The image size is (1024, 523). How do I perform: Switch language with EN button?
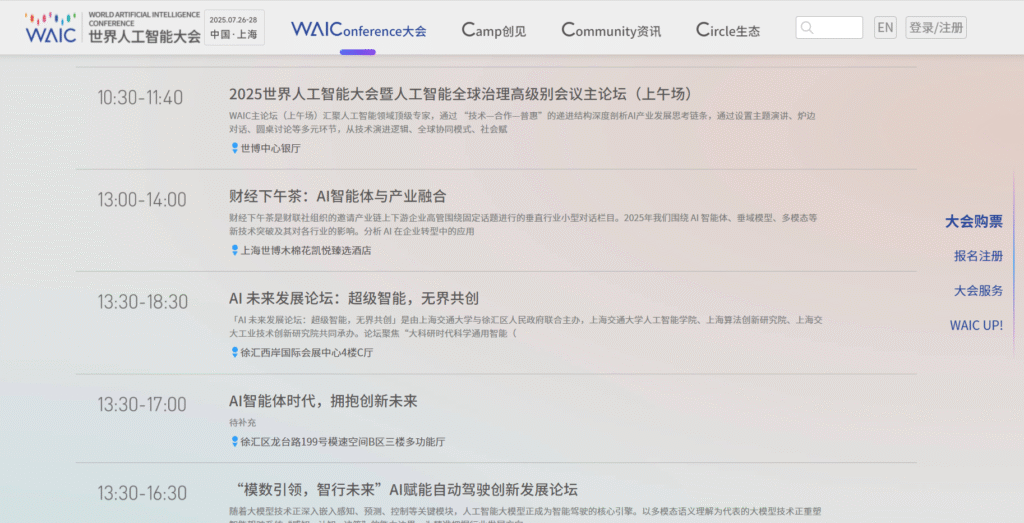pyautogui.click(x=885, y=28)
